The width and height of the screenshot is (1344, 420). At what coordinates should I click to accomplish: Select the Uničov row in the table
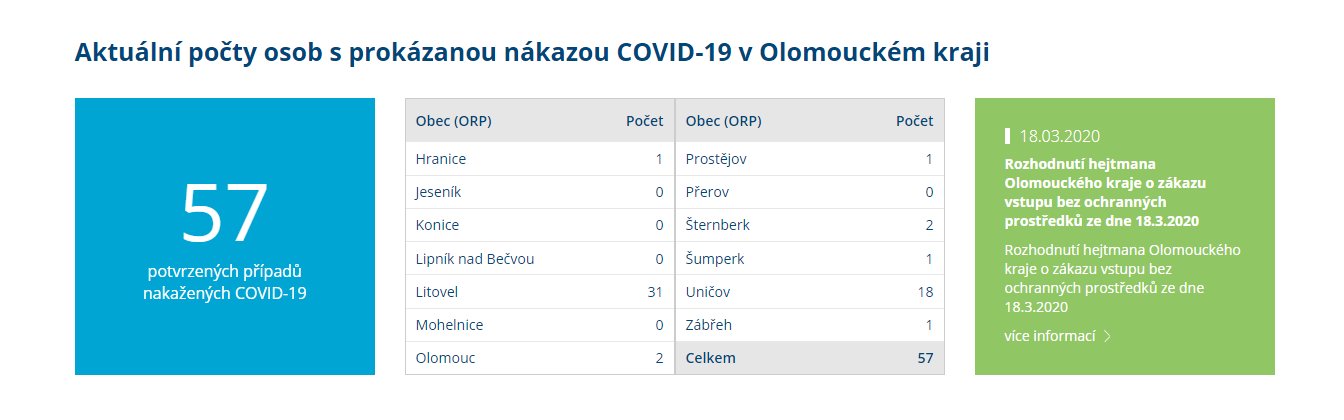point(810,292)
